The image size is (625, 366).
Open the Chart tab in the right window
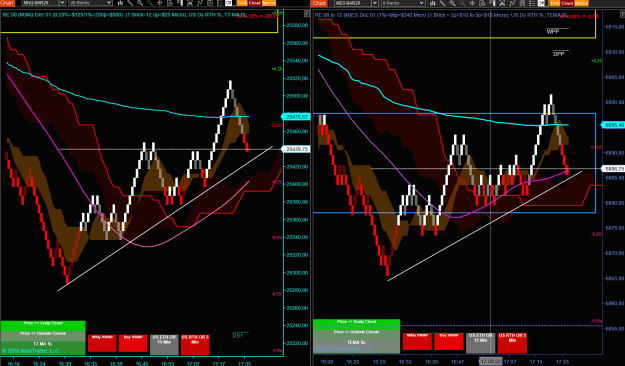pos(320,3)
